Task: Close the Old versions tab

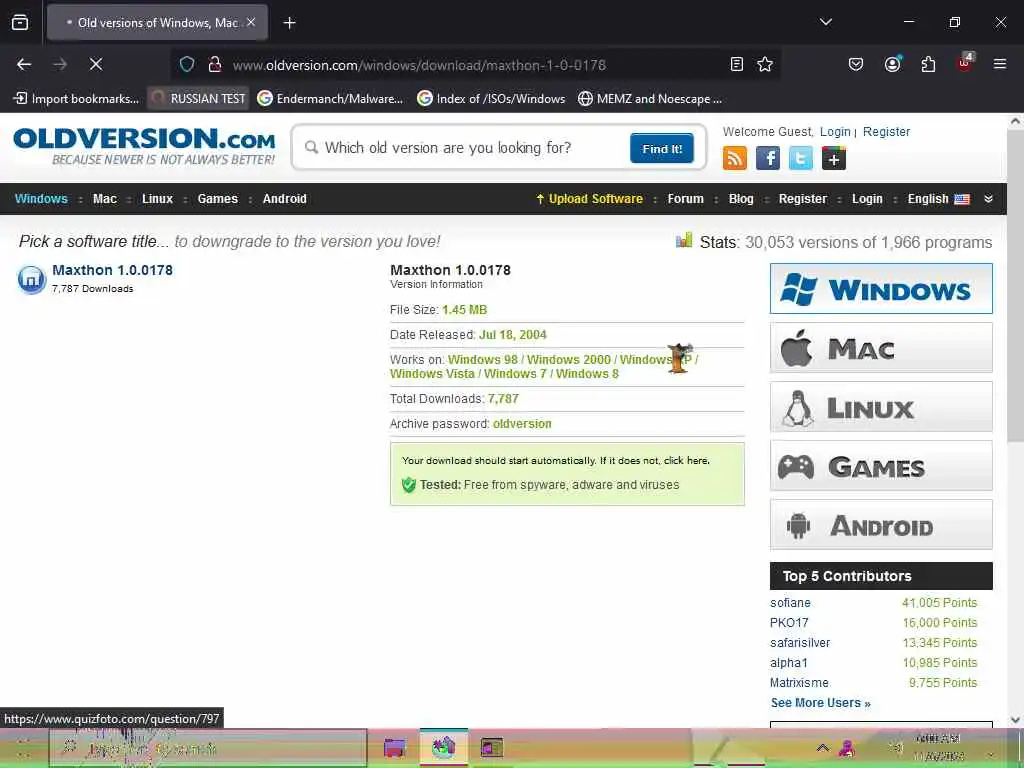Action: [x=251, y=22]
